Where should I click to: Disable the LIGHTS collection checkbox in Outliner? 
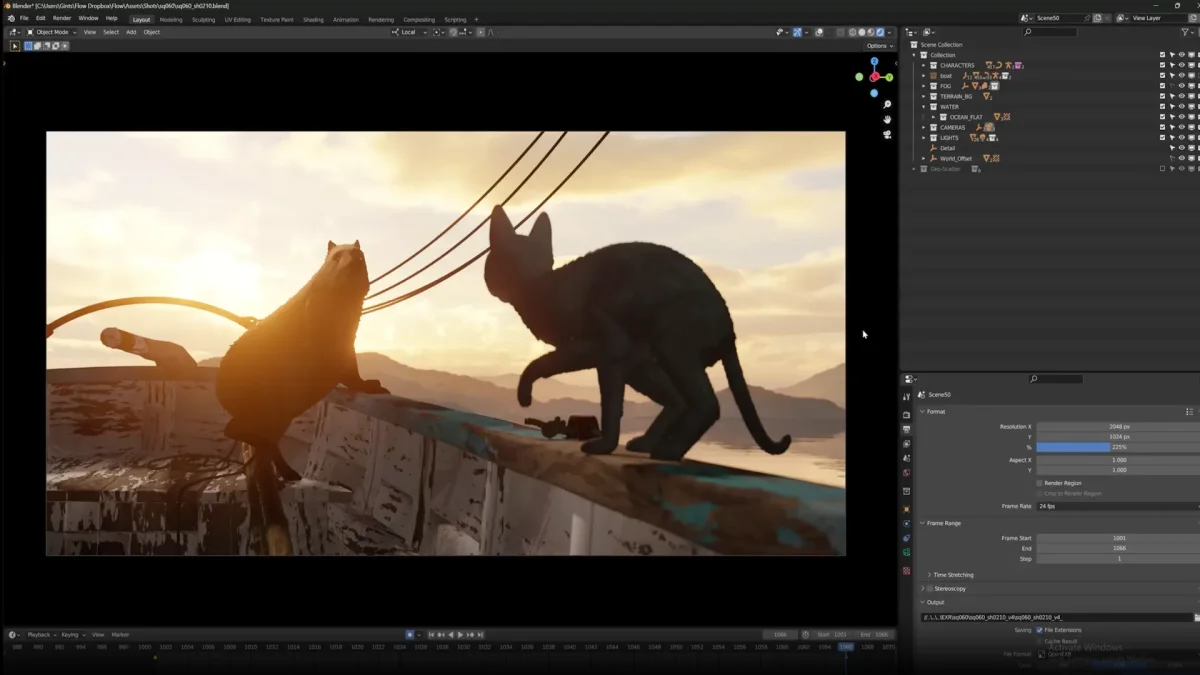click(1162, 138)
